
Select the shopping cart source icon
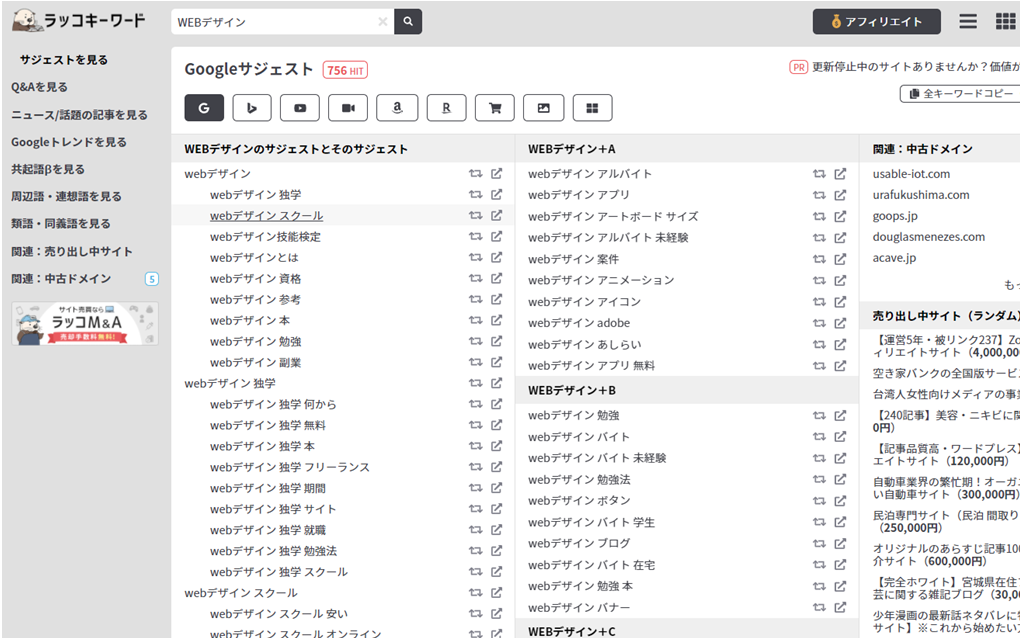[495, 108]
